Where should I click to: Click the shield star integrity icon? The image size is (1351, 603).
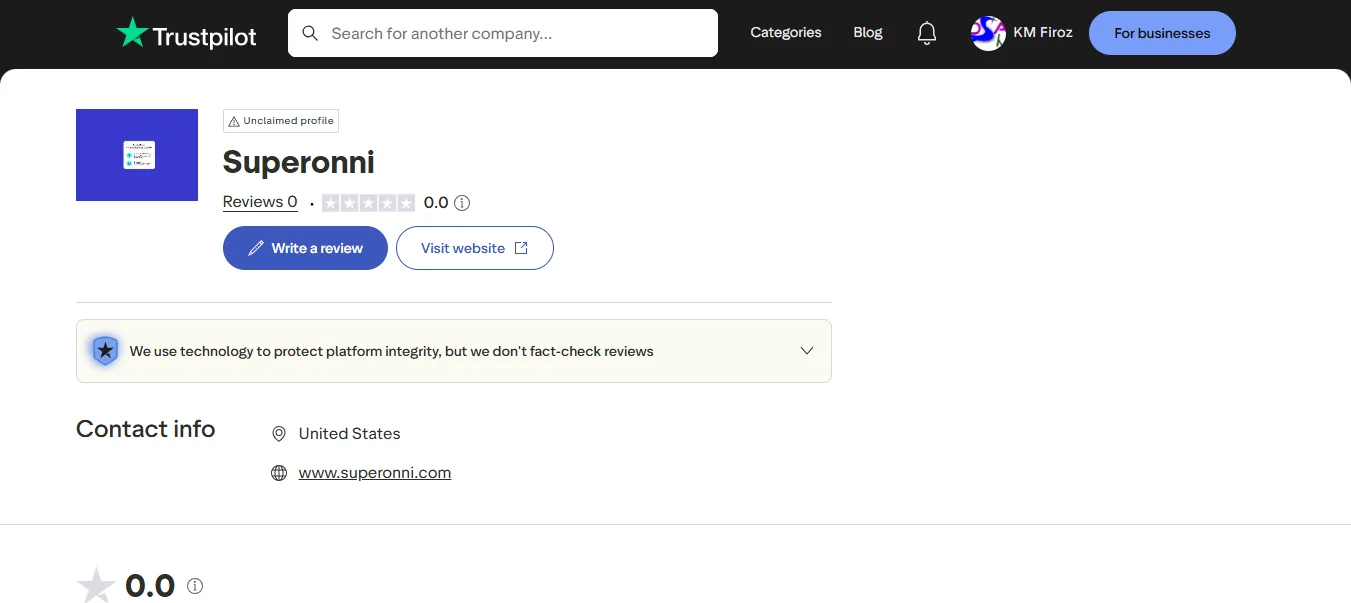[x=105, y=351]
